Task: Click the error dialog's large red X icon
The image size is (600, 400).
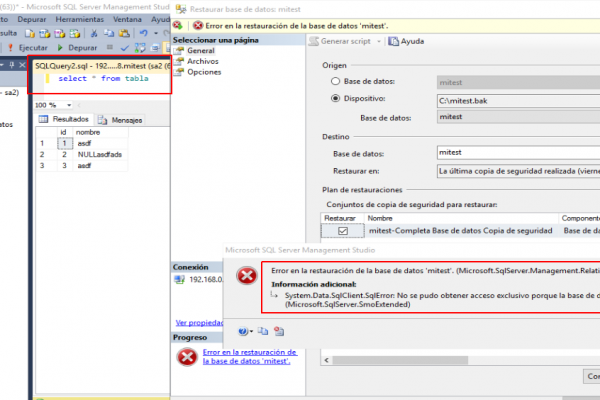Action: click(x=247, y=276)
